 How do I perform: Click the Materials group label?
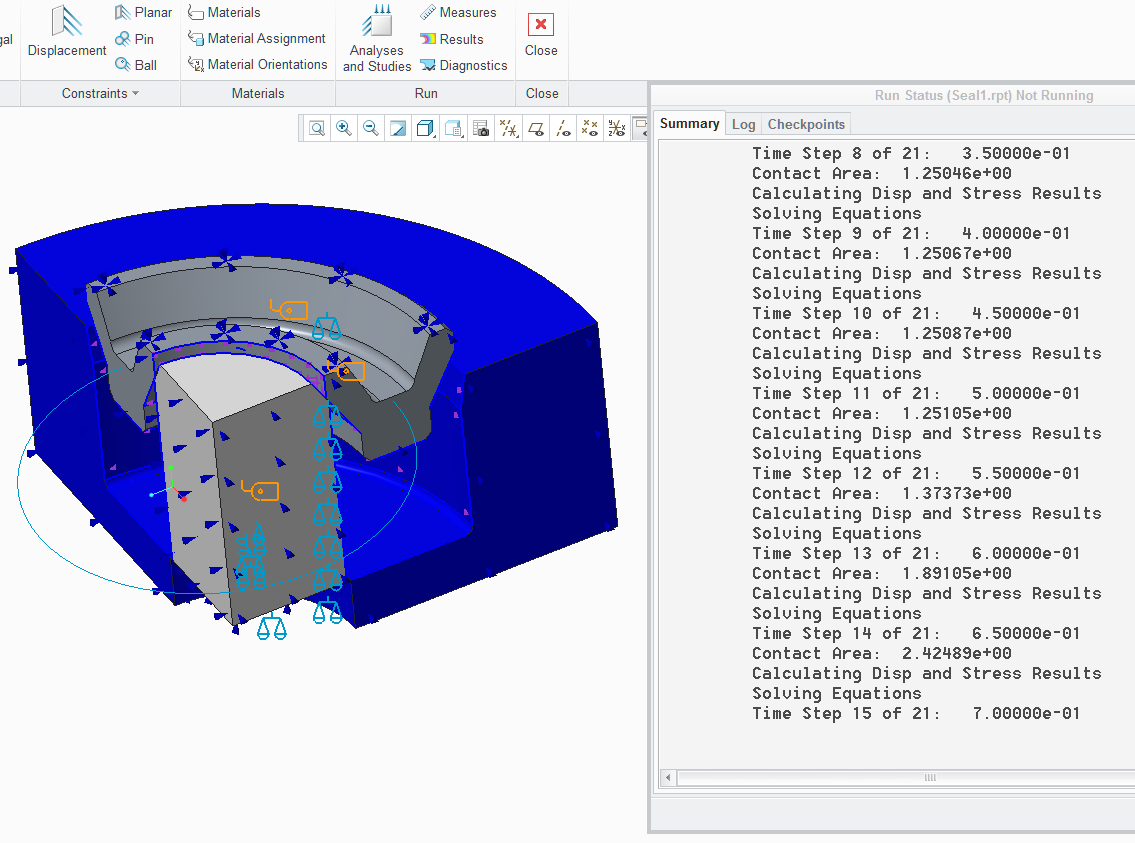click(x=258, y=93)
